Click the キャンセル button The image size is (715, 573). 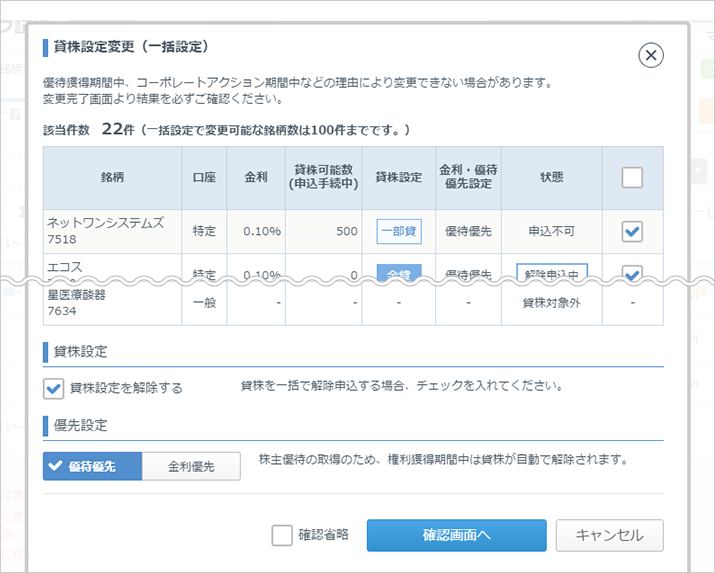click(609, 535)
